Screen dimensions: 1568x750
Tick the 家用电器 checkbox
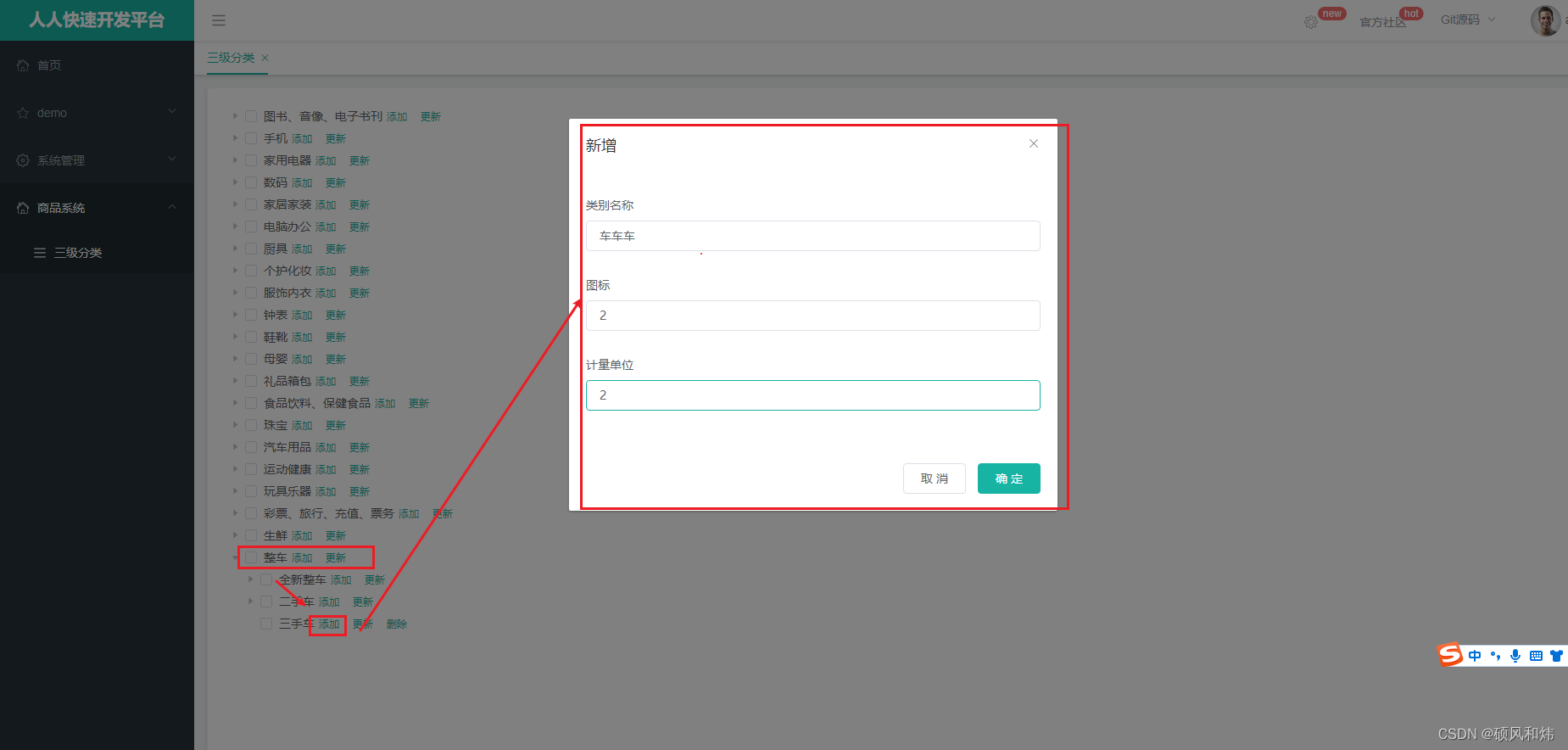[251, 160]
